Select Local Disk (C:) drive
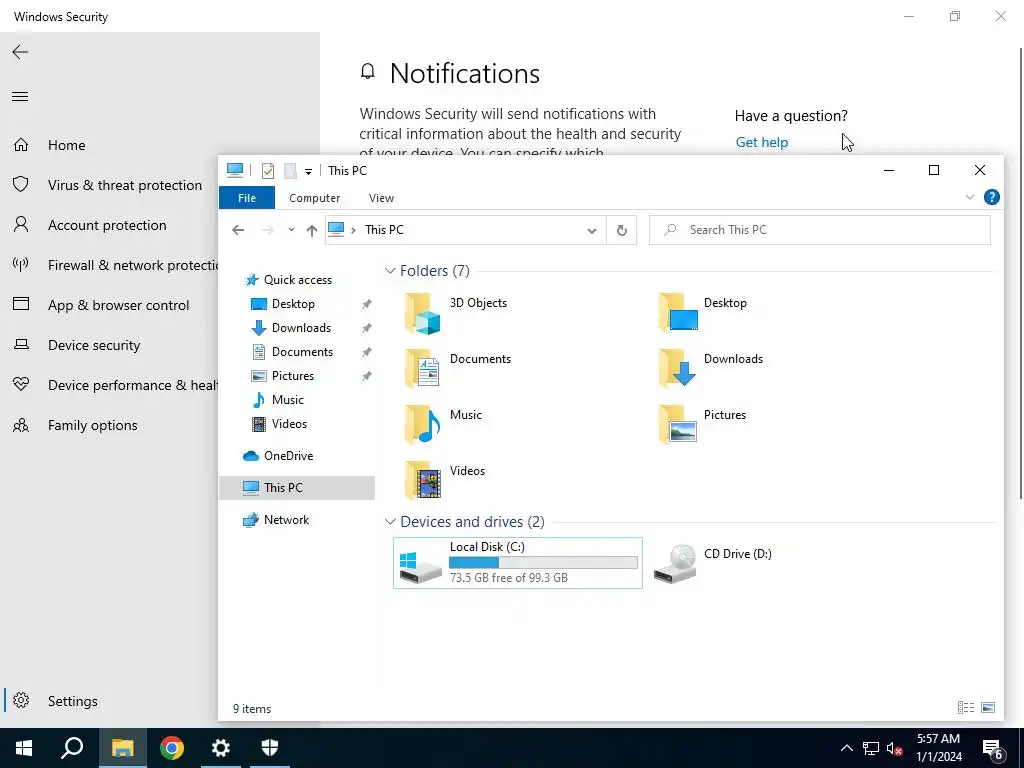This screenshot has width=1024, height=768. click(518, 563)
